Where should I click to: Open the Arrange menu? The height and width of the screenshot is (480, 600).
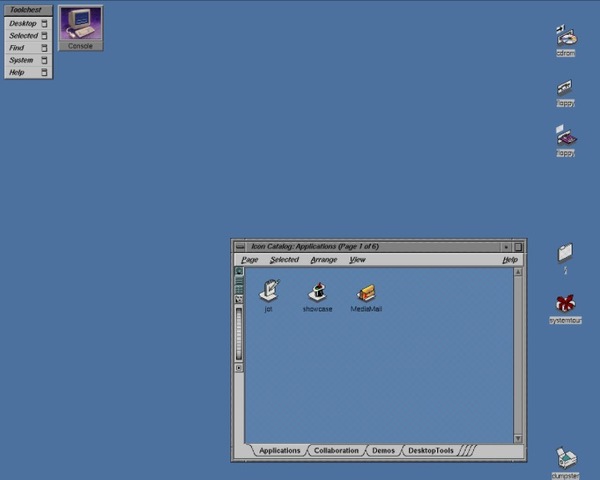tap(324, 260)
